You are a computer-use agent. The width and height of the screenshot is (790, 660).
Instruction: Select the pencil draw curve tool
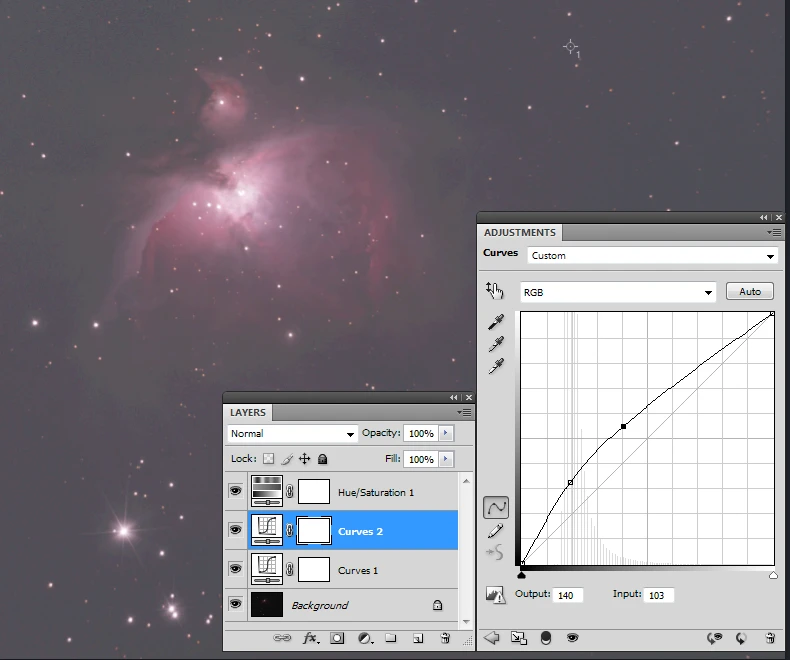(496, 531)
